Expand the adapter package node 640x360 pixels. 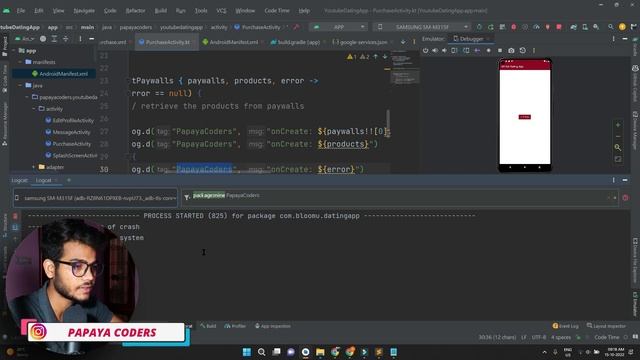(x=34, y=167)
